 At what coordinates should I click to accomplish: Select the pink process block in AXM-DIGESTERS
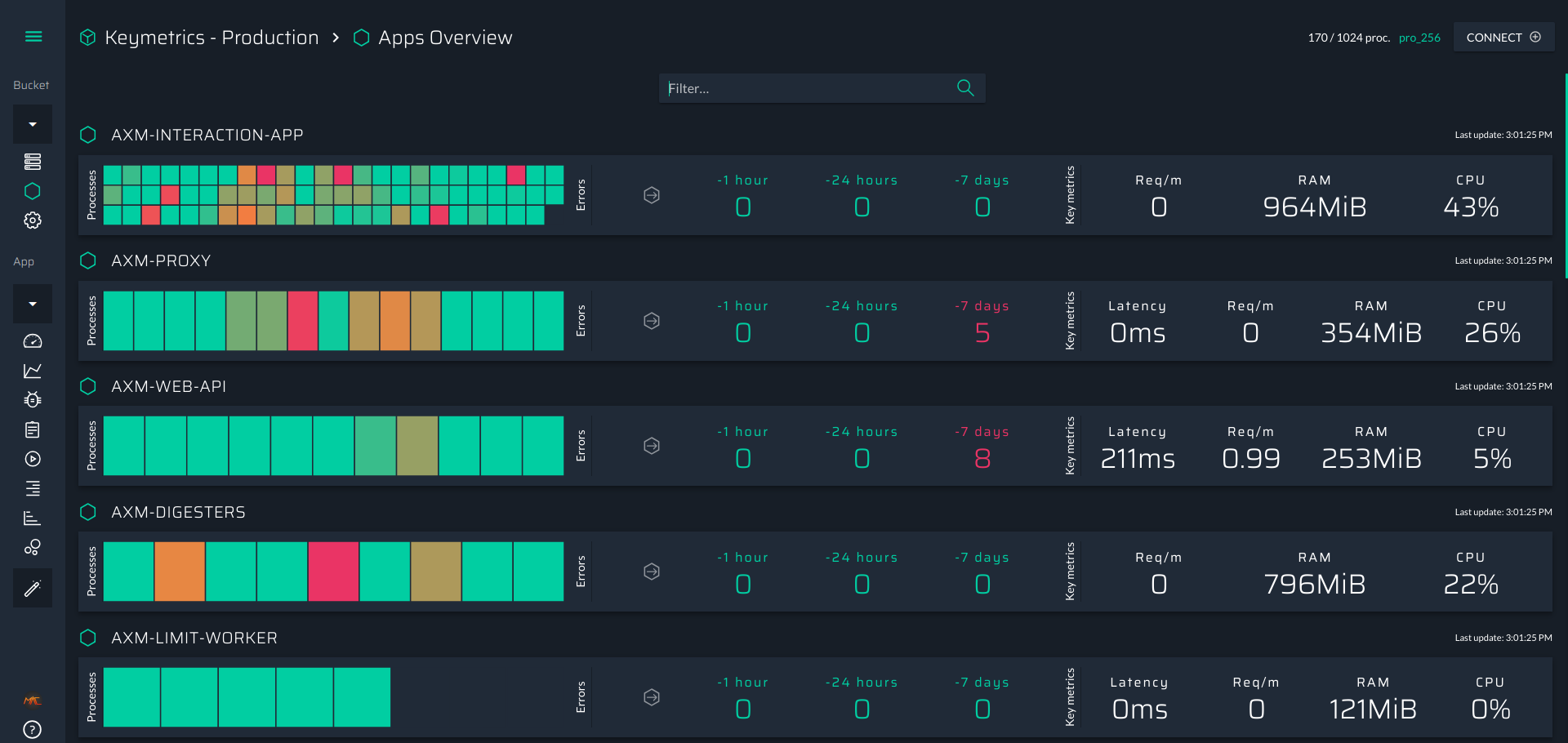tap(333, 572)
